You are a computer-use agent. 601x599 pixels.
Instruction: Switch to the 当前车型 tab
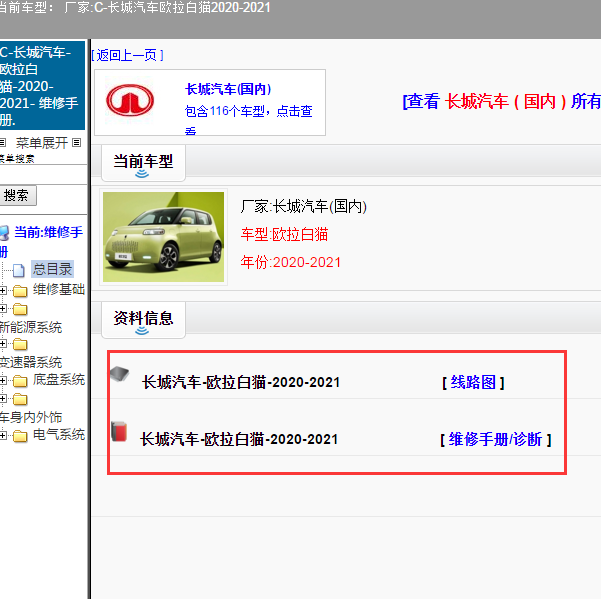click(143, 163)
